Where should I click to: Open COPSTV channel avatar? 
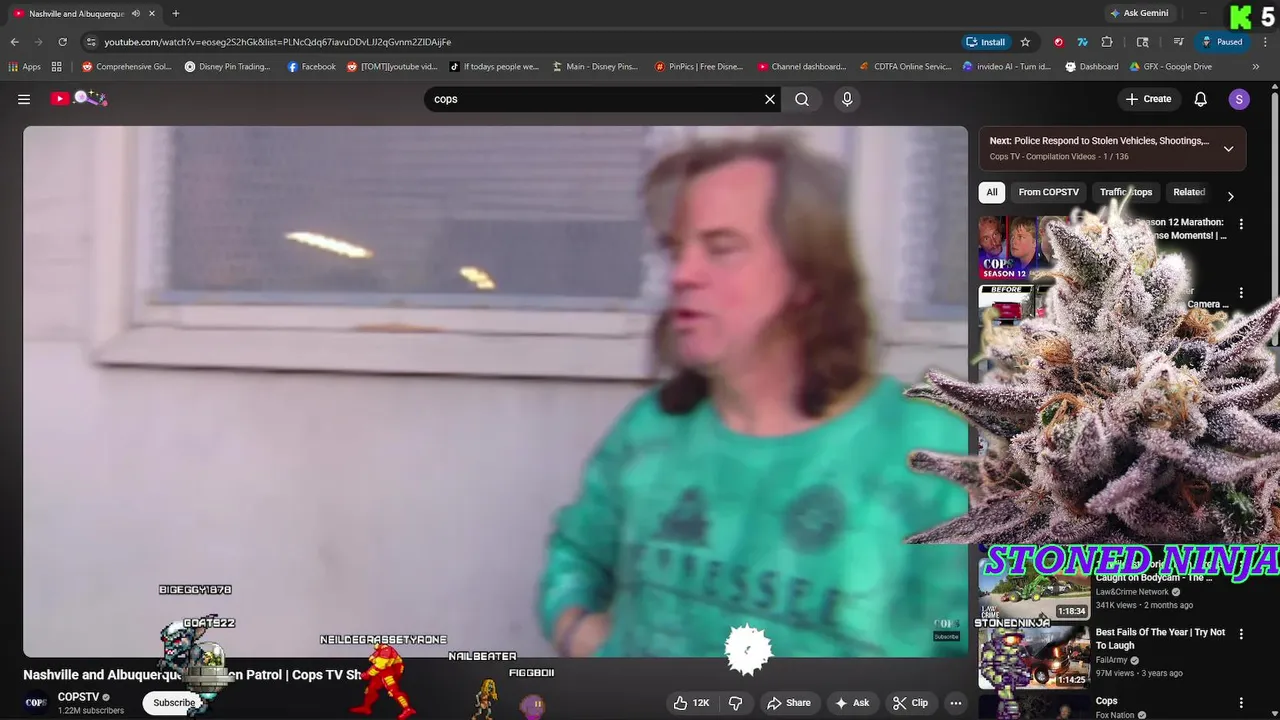click(x=36, y=702)
